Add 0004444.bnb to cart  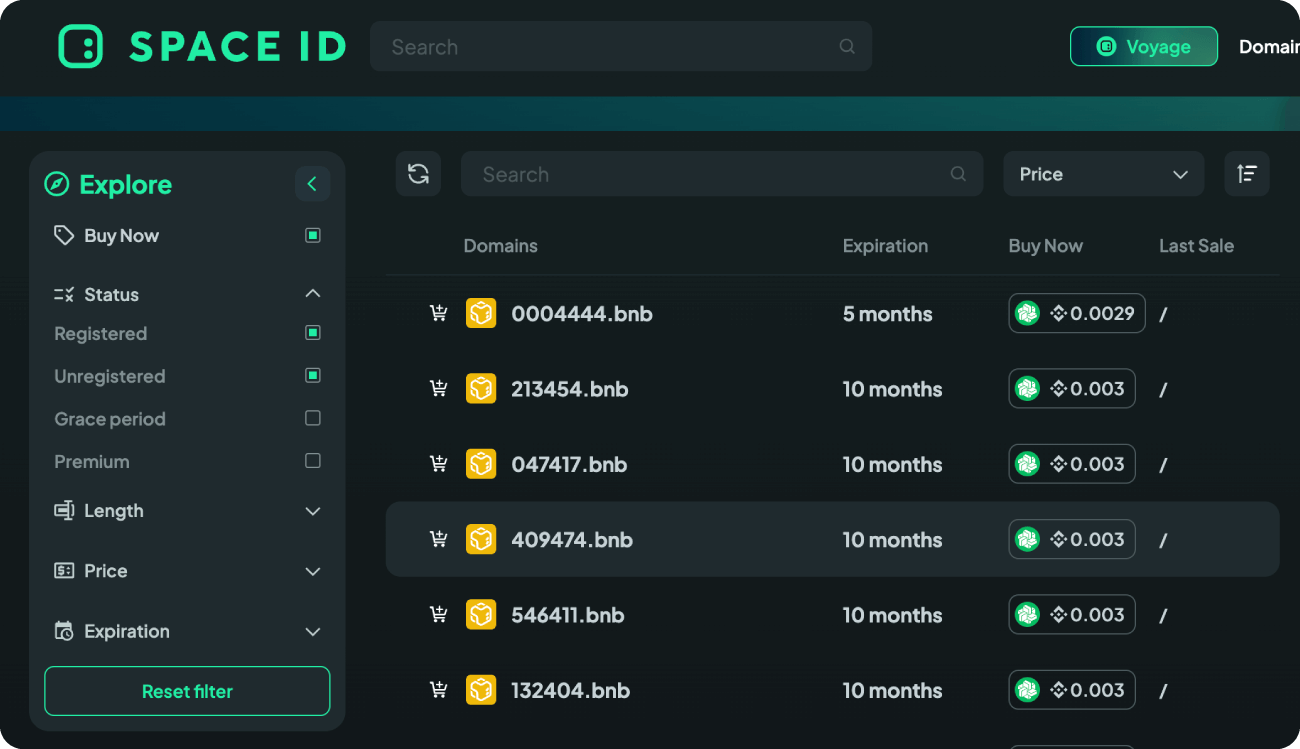(438, 314)
